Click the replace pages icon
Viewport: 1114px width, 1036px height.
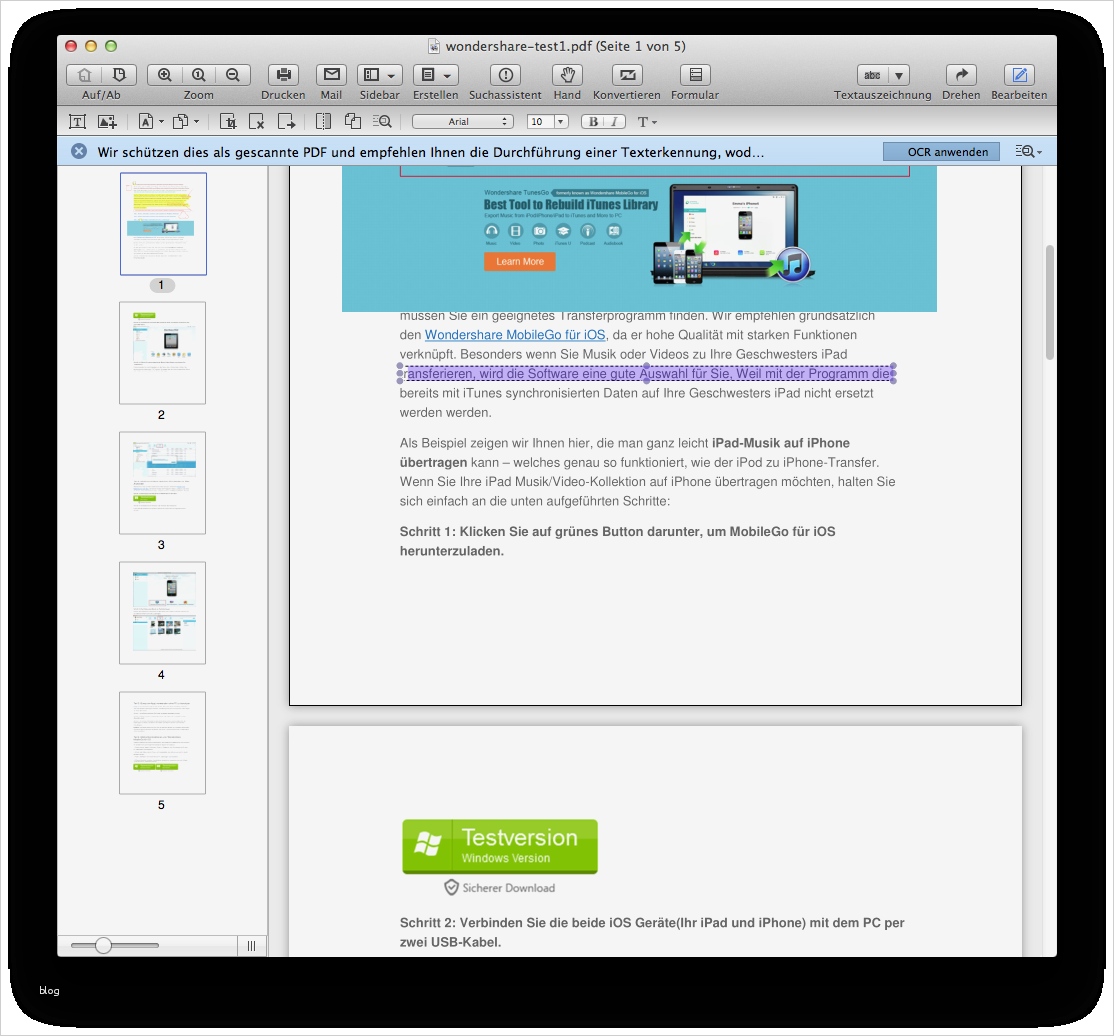point(352,122)
